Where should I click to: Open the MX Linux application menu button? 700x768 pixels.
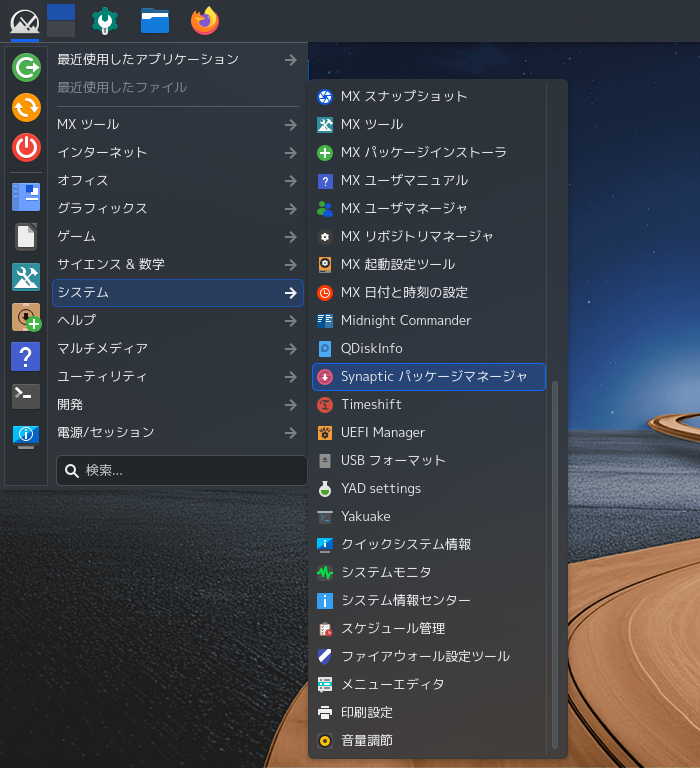coord(25,22)
